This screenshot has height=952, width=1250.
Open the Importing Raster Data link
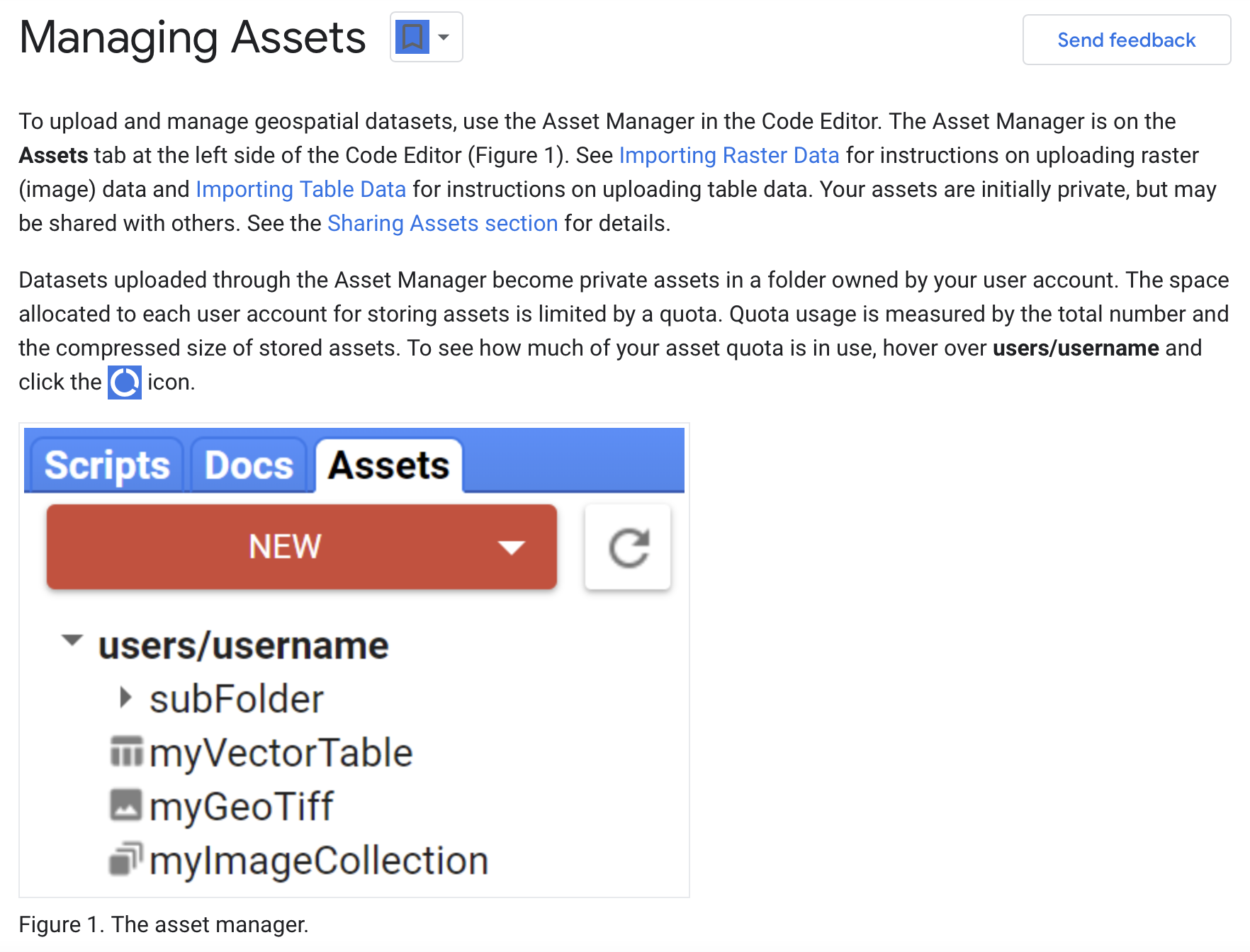point(729,155)
